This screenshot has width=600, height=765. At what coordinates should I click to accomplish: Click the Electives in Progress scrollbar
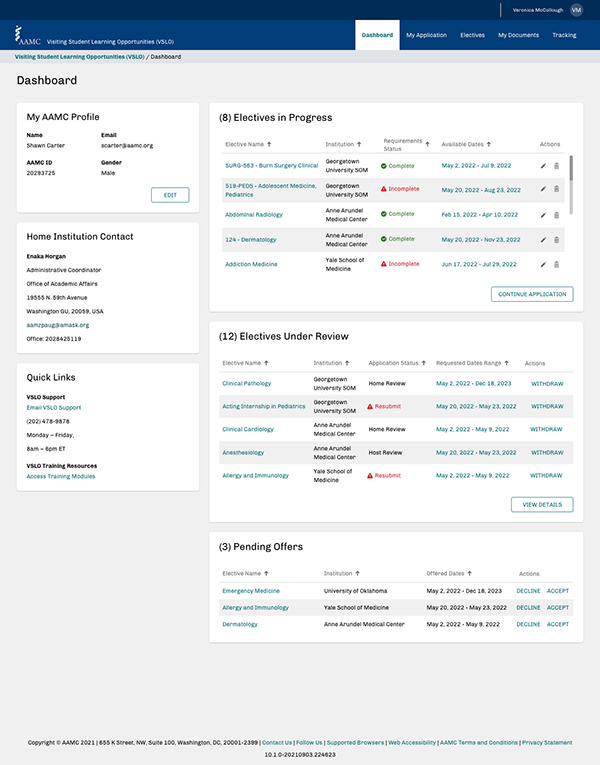coord(571,168)
